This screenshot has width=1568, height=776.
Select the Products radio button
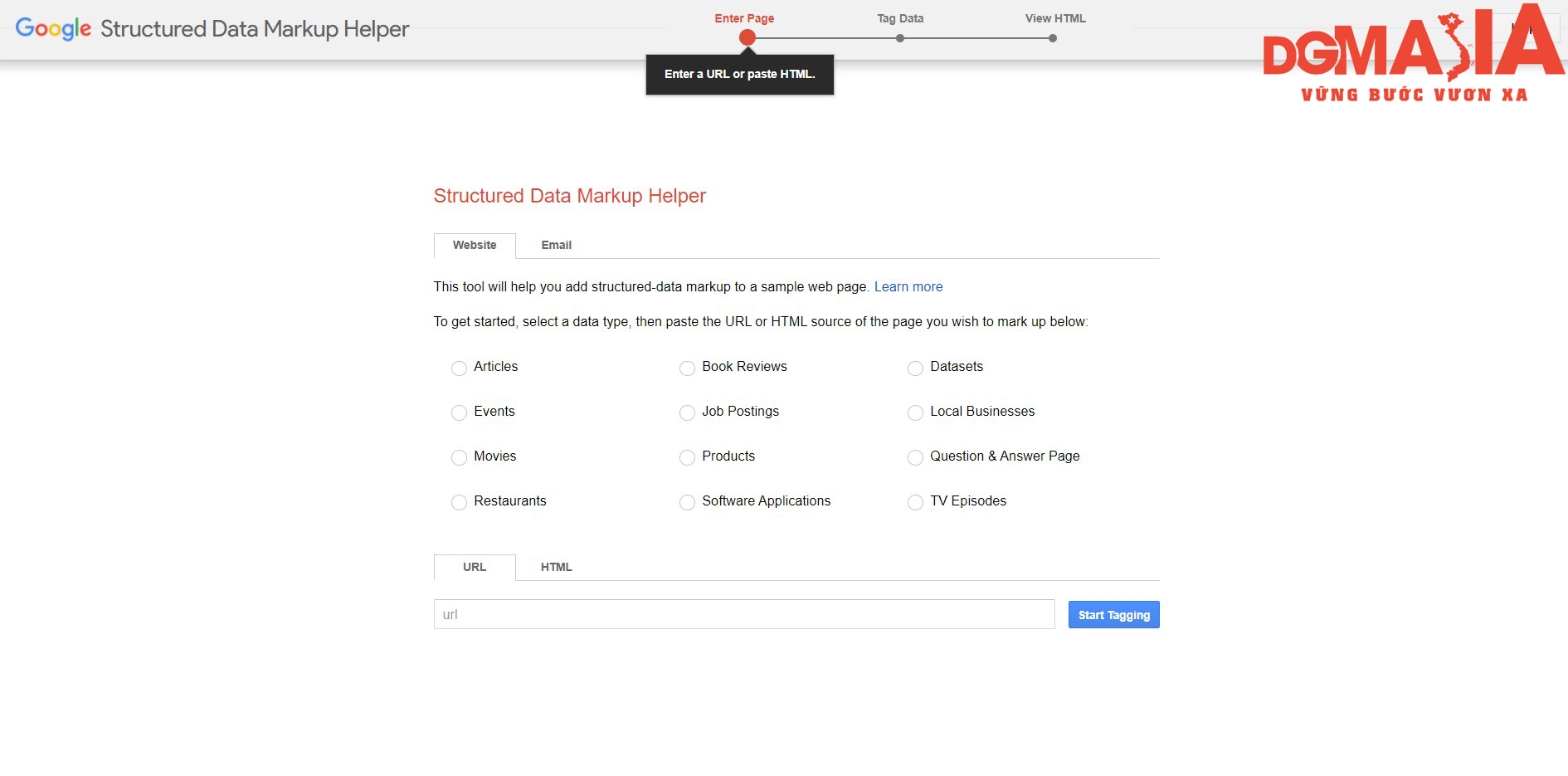coord(687,457)
